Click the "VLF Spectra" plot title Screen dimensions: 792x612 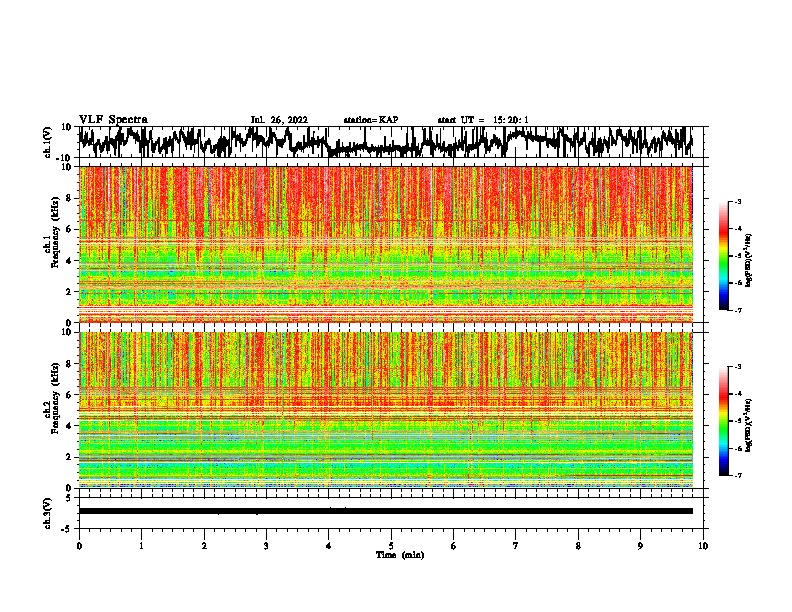coord(113,120)
